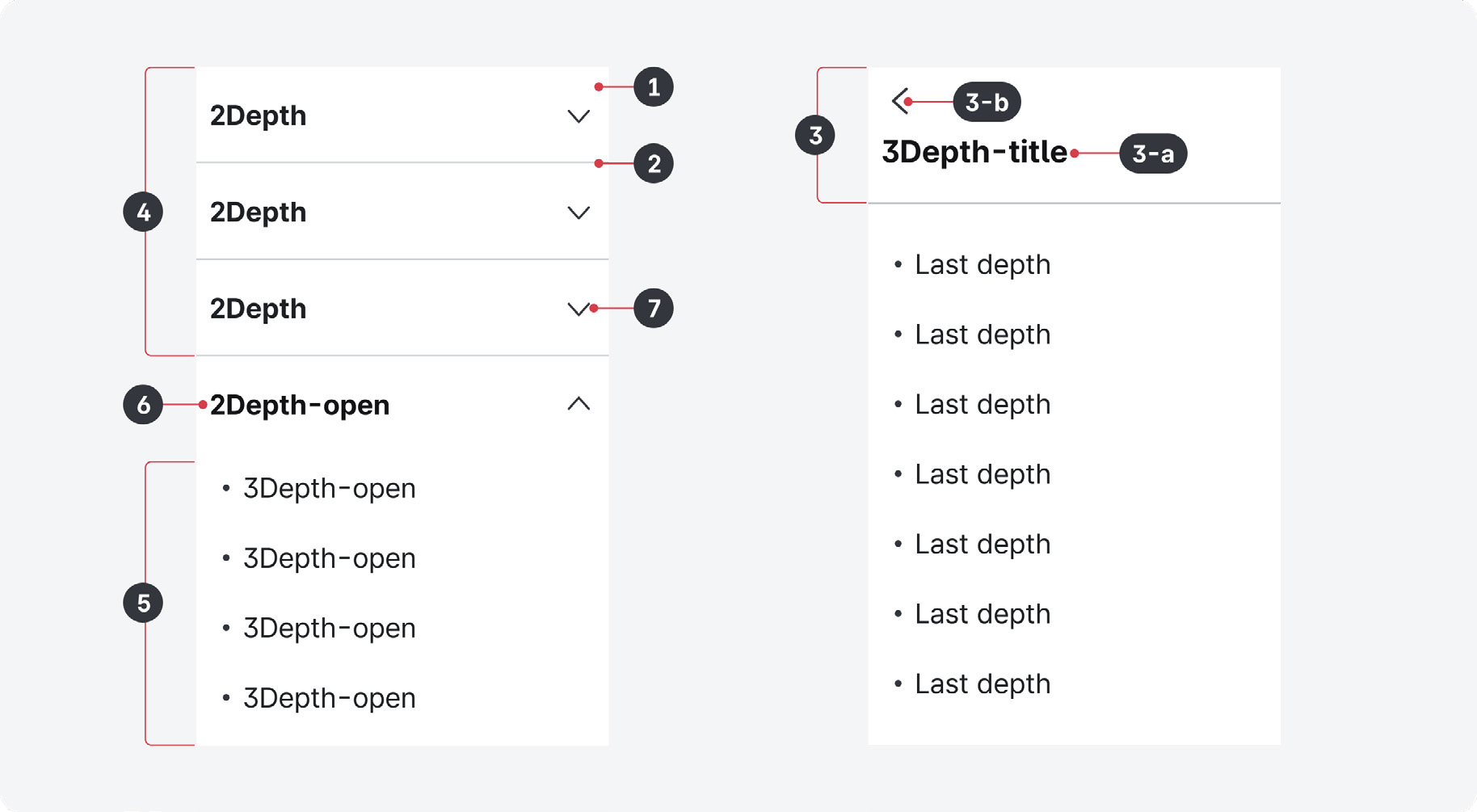The width and height of the screenshot is (1477, 812).
Task: Expand the third 2Depth chevron
Action: click(x=579, y=309)
